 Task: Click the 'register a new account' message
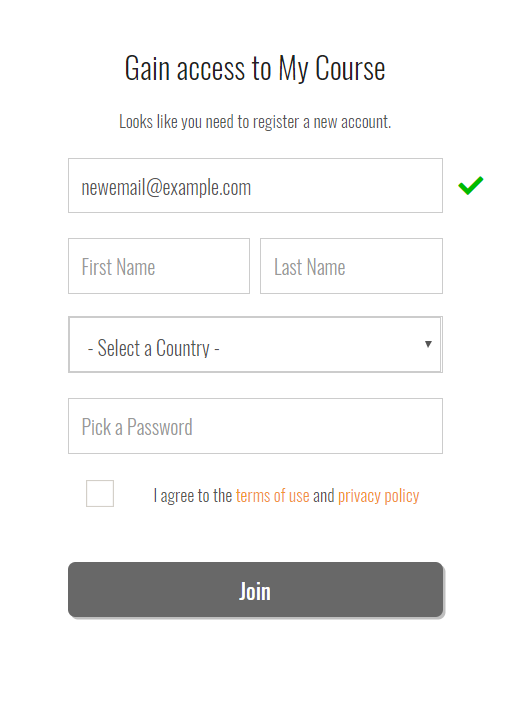click(255, 122)
